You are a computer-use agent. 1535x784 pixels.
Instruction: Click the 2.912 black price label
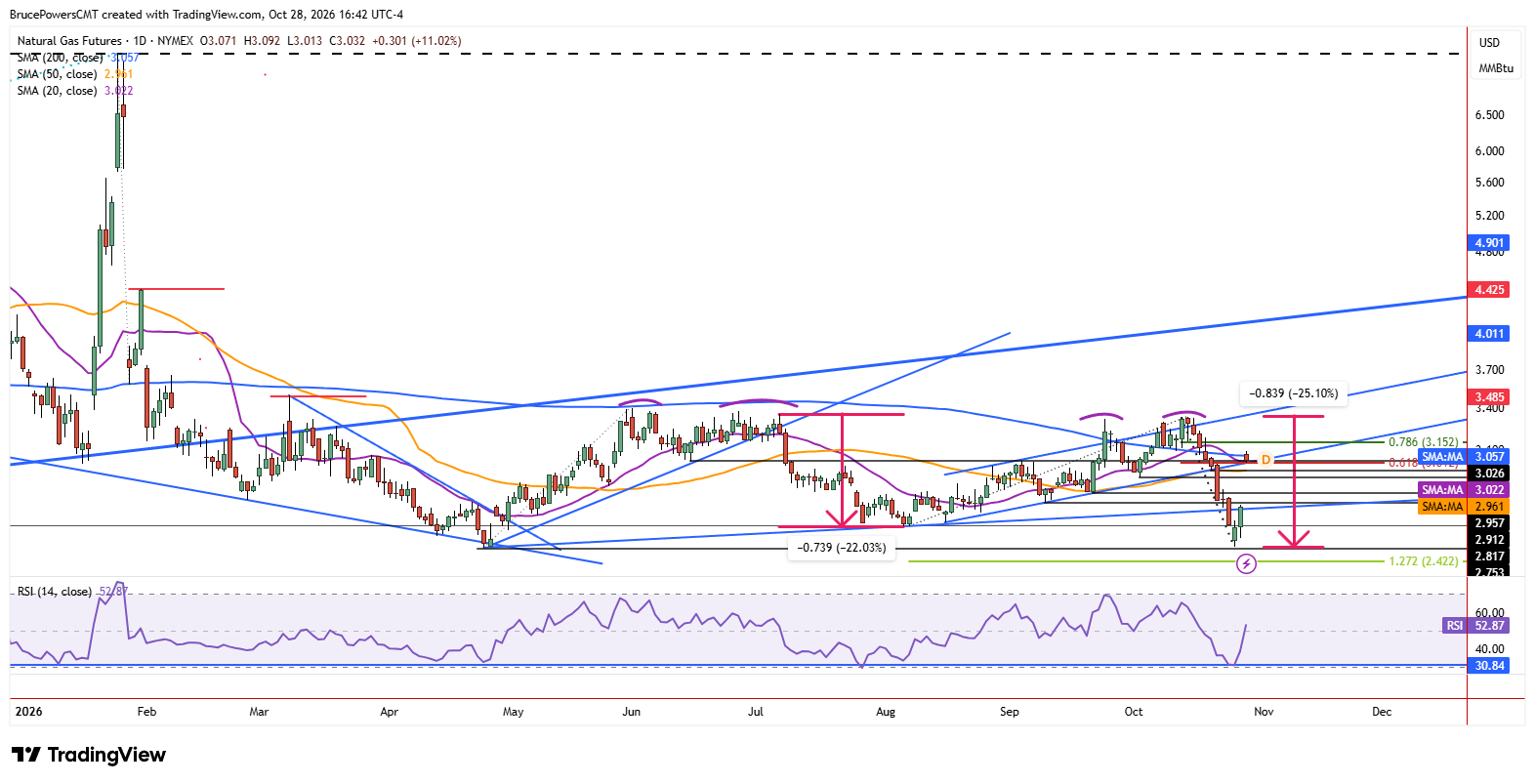coord(1489,540)
